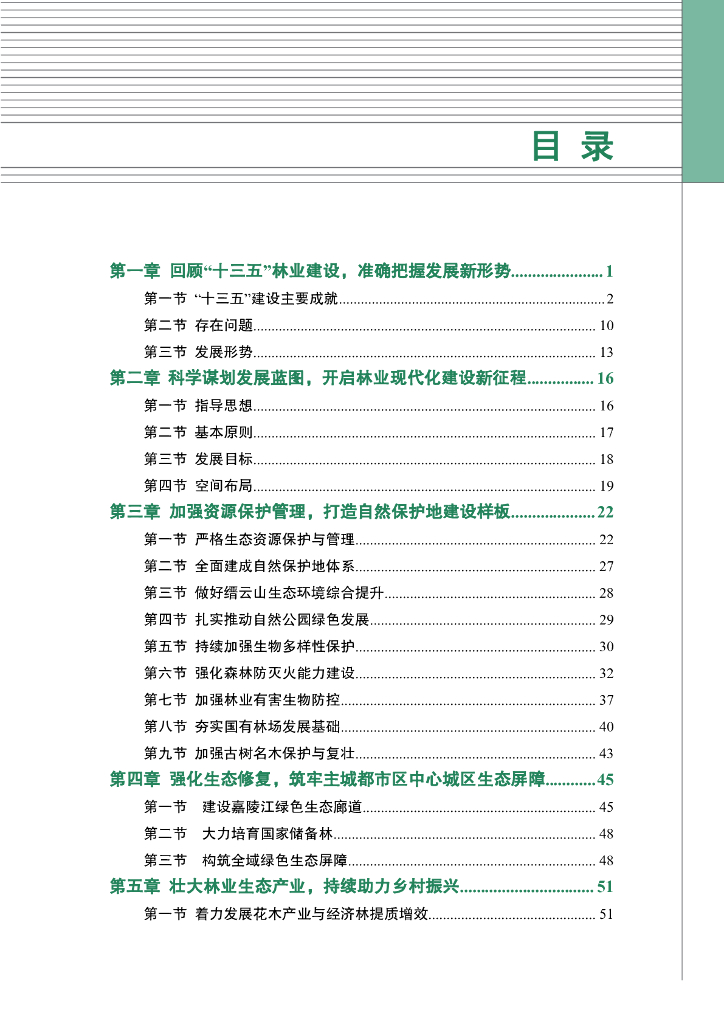Go to 第一节 "十三五"建设主要成就 entry
Image resolution: width=724 pixels, height=1024 pixels.
pos(379,298)
